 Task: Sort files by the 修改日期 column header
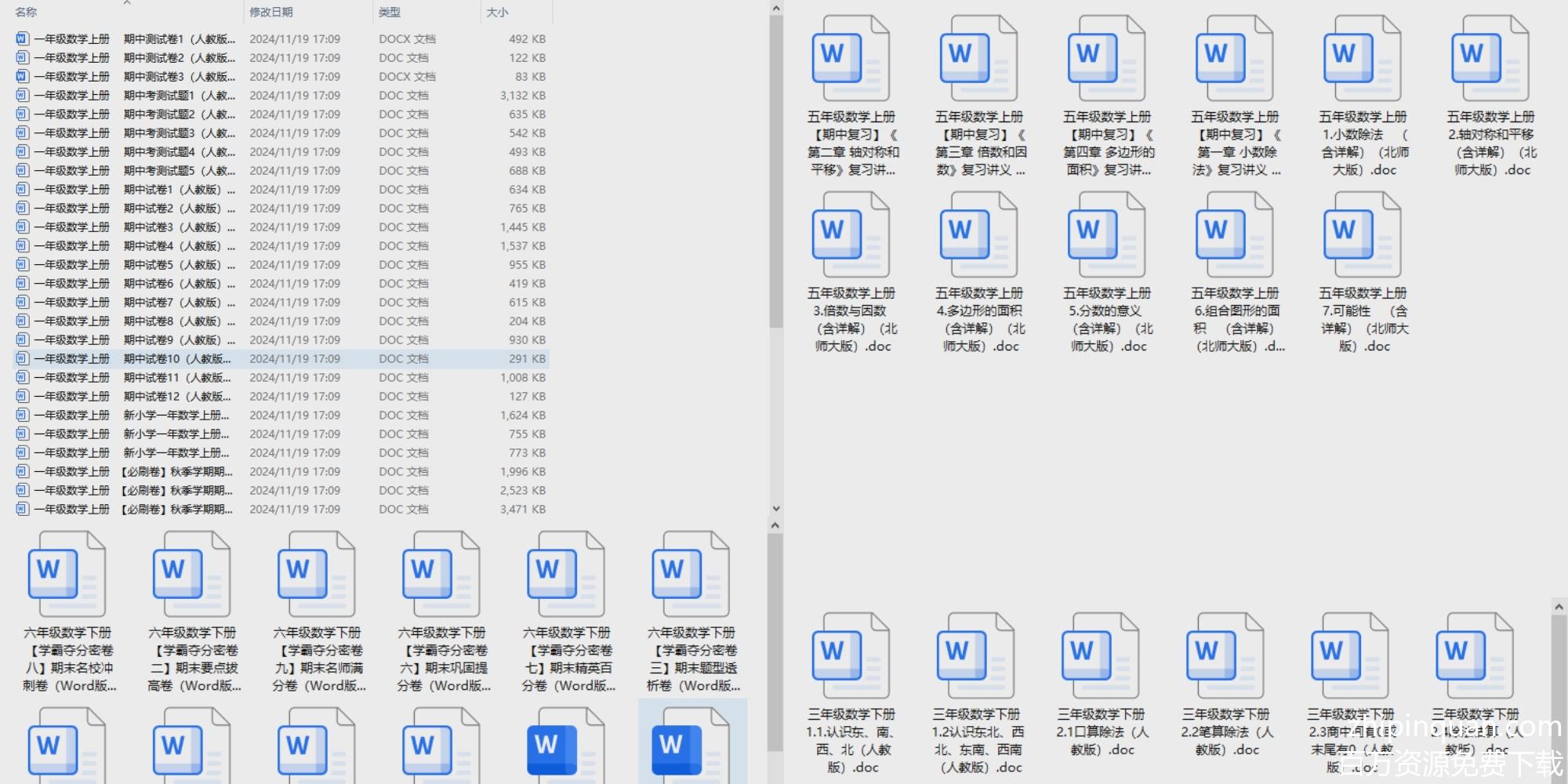point(271,12)
